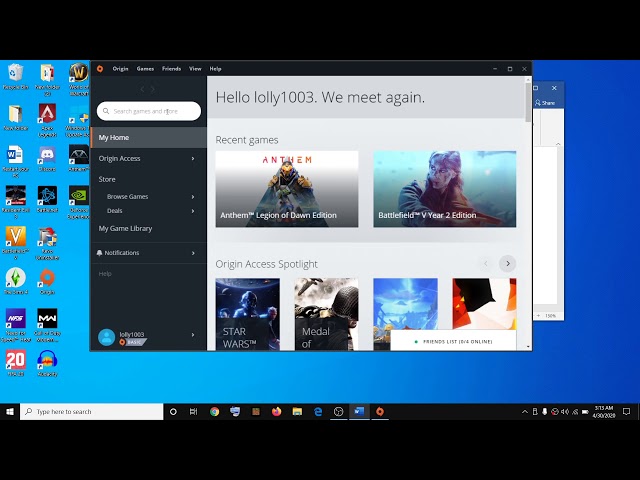Click the Notifications bell icon
Screen dimensions: 640x480
[x=100, y=253]
